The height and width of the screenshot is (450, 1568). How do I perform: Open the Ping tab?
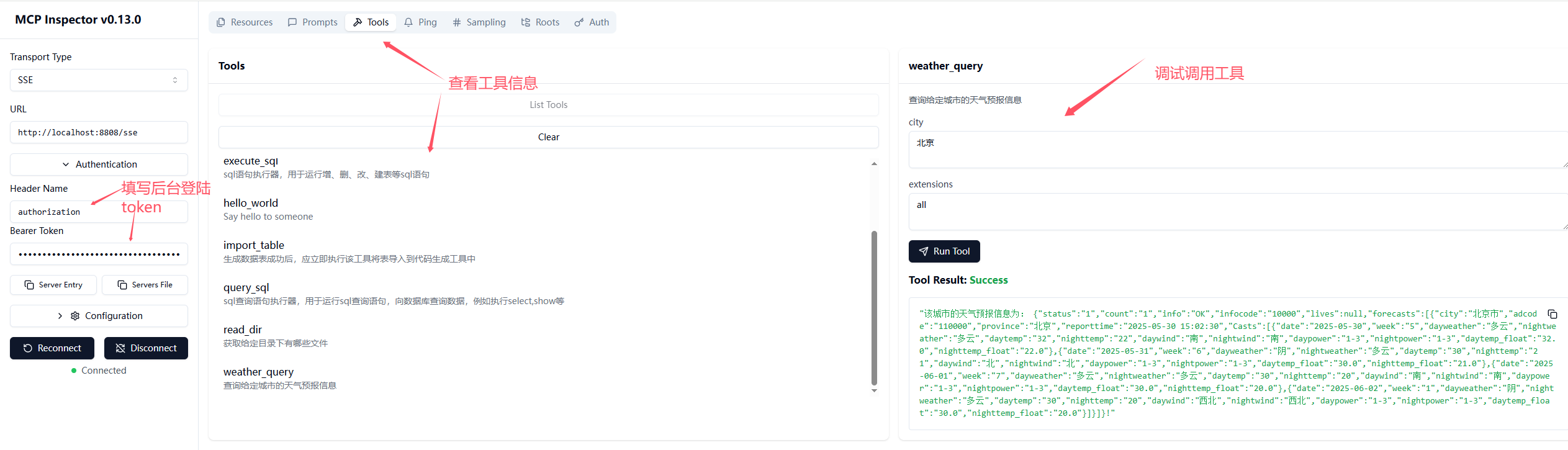coord(420,22)
